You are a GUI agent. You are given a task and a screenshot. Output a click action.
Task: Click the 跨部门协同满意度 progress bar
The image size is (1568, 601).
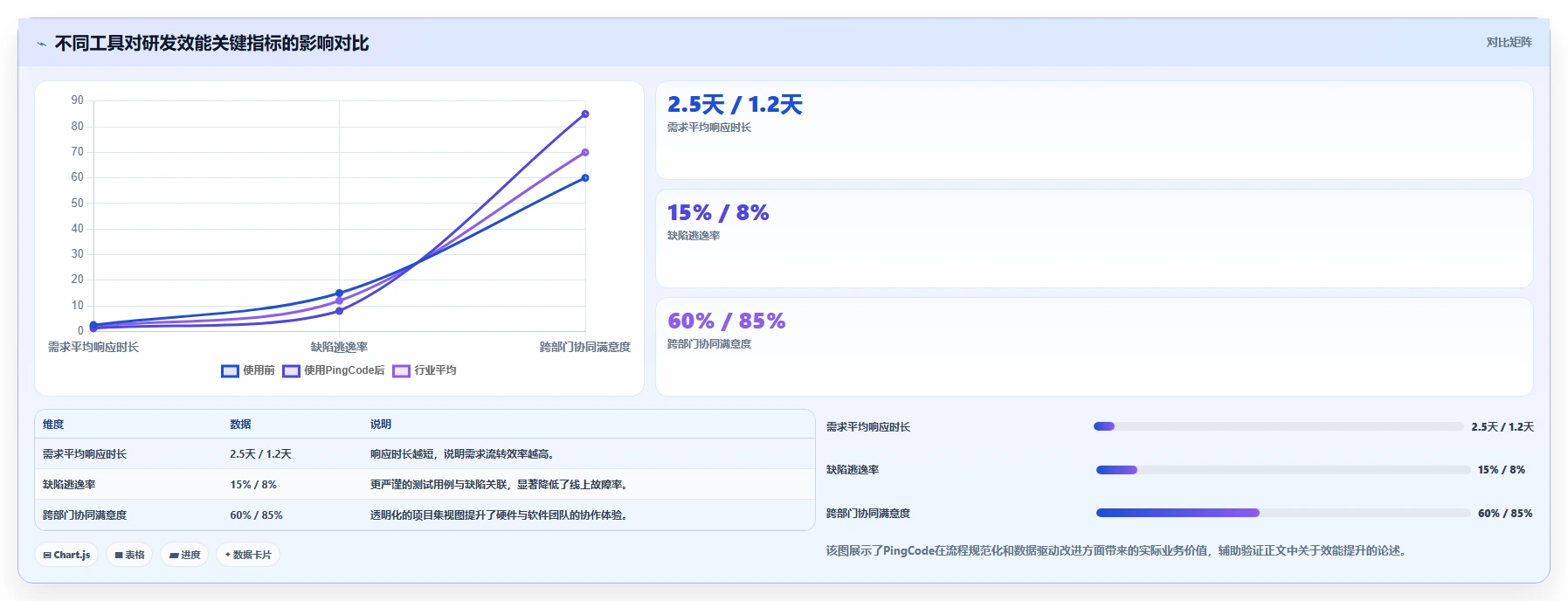[1283, 513]
